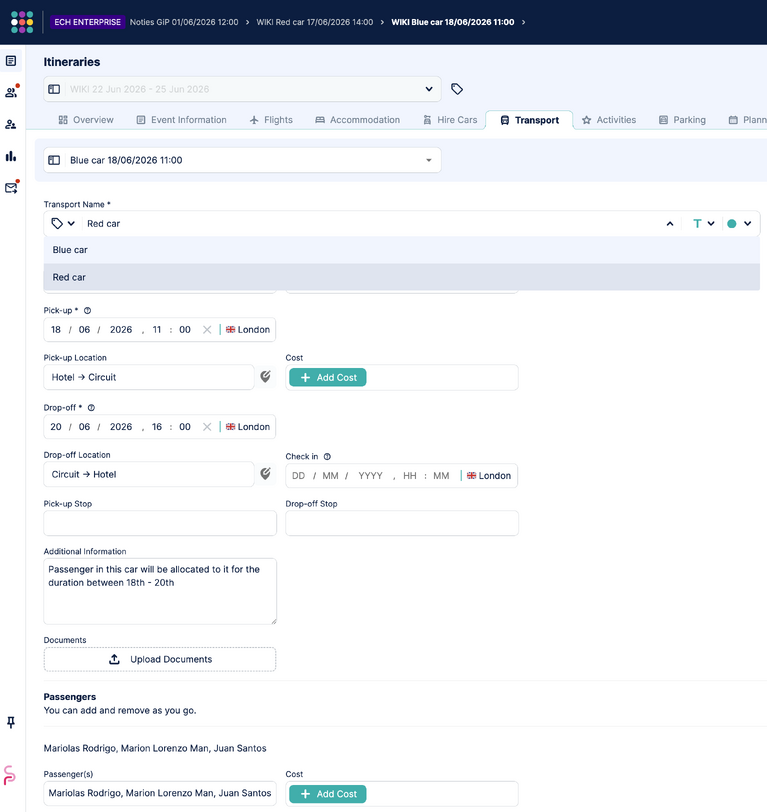Open map picker for Pick-up Location
This screenshot has height=812, width=767.
pos(265,376)
